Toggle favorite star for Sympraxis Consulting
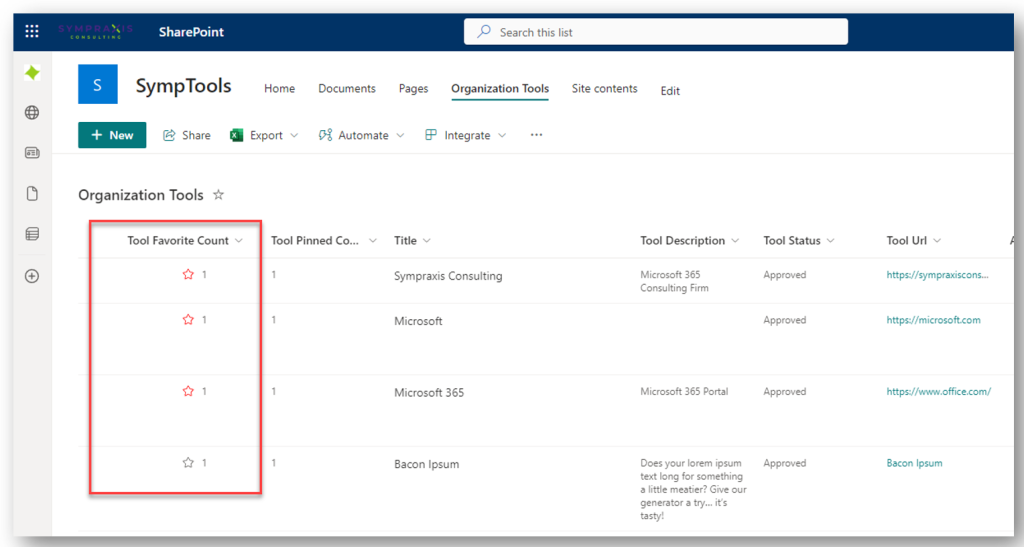The width and height of the screenshot is (1024, 547). pyautogui.click(x=188, y=275)
